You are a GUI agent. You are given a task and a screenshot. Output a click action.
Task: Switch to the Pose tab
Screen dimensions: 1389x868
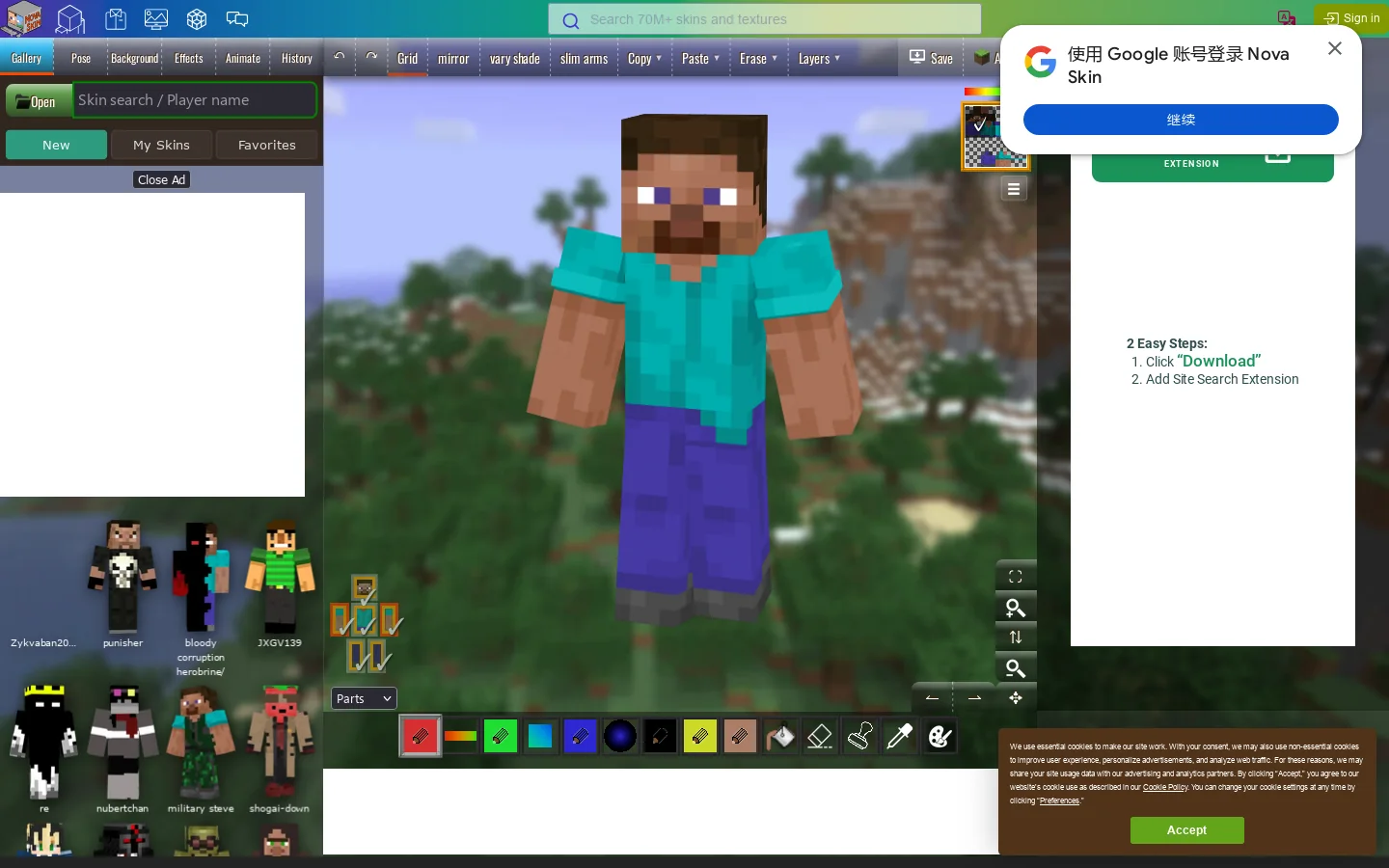coord(81,58)
